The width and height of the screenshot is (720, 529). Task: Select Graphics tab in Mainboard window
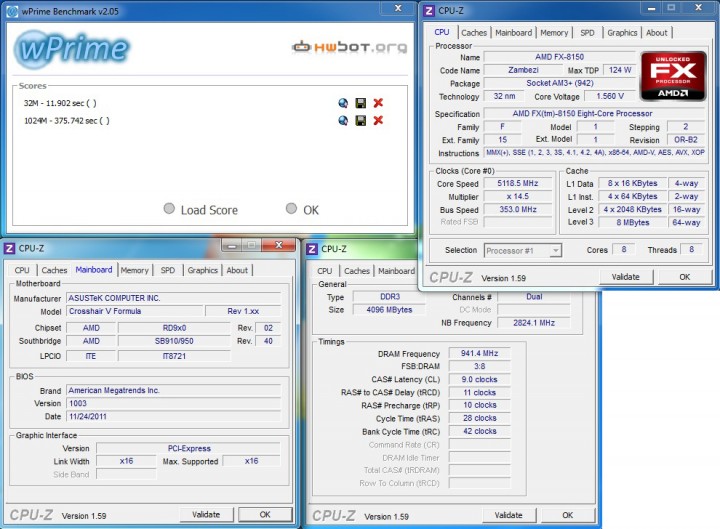click(x=202, y=270)
